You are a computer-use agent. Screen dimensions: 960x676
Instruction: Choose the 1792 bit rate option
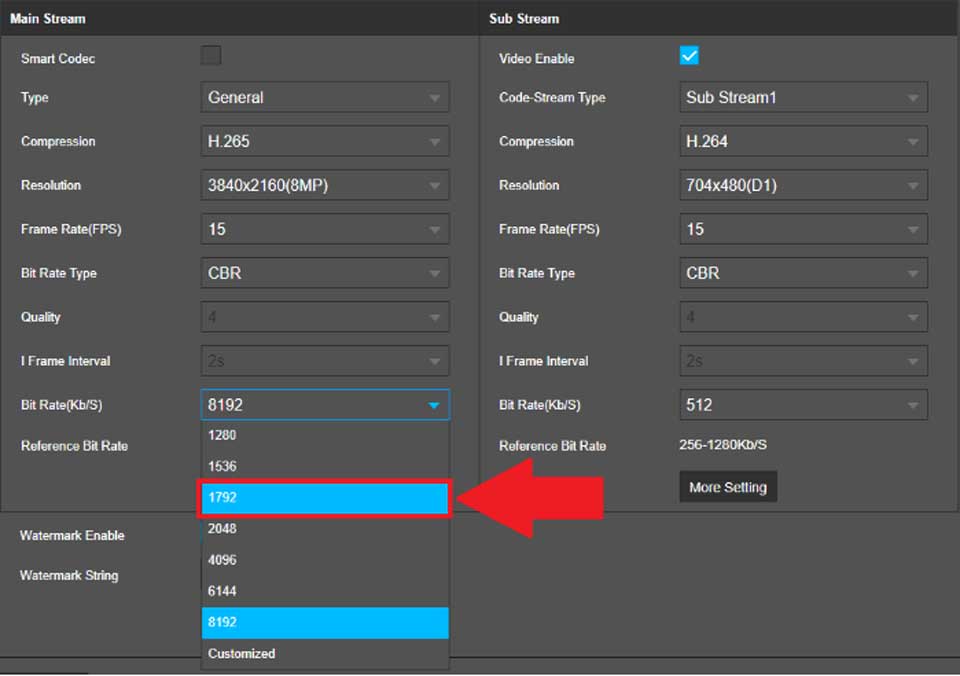click(x=325, y=498)
